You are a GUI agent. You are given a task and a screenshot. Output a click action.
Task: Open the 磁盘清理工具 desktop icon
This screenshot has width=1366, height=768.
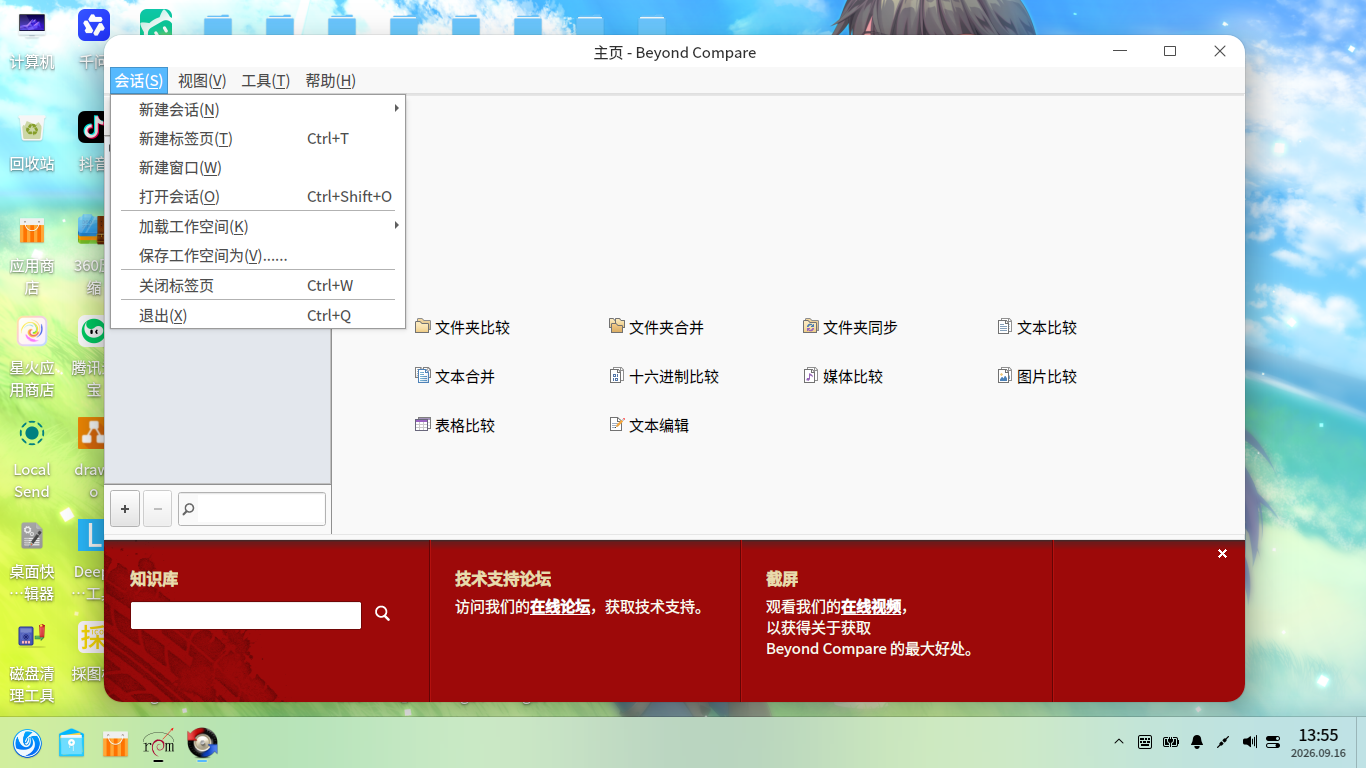pos(32,663)
